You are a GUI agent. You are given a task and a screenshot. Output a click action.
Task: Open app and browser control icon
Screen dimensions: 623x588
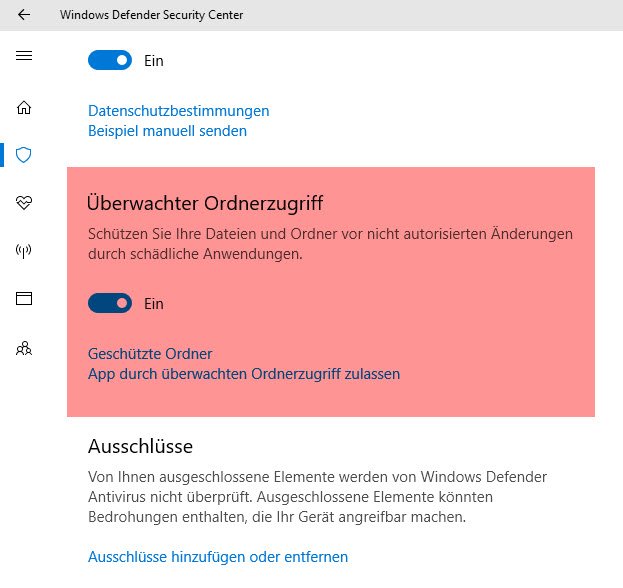(24, 298)
